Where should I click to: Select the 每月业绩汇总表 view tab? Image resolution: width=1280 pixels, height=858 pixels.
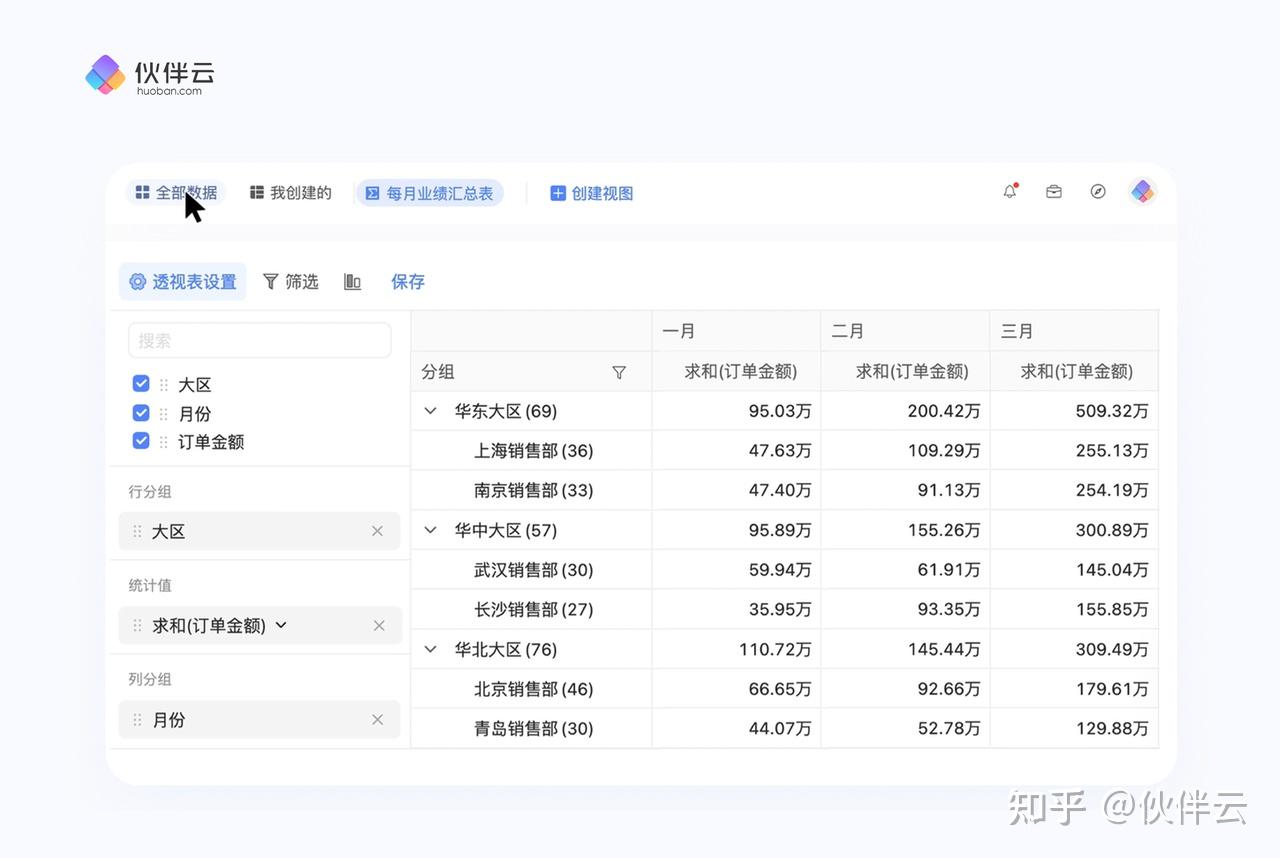[429, 193]
